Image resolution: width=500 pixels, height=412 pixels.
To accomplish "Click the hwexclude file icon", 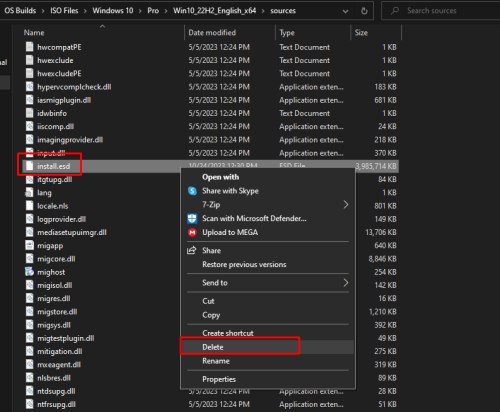I will click(x=30, y=60).
